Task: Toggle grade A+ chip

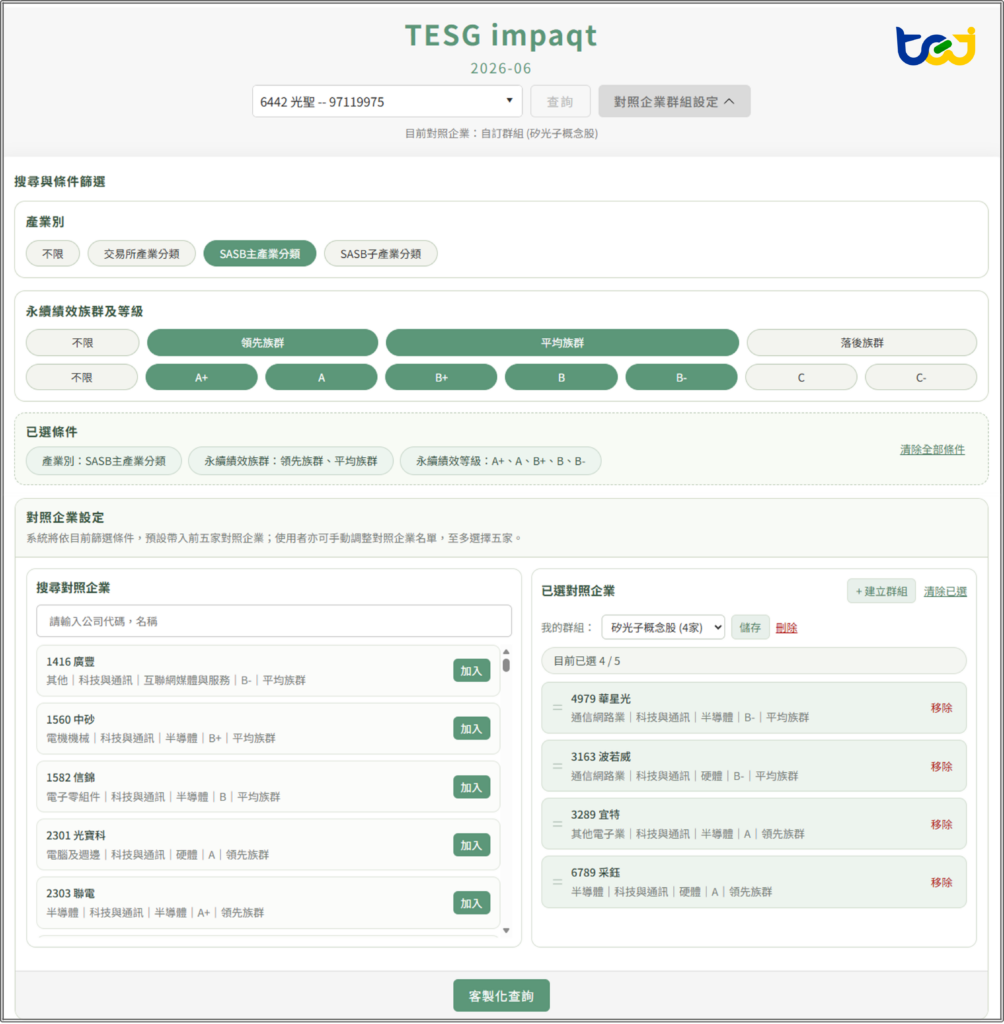Action: point(201,377)
